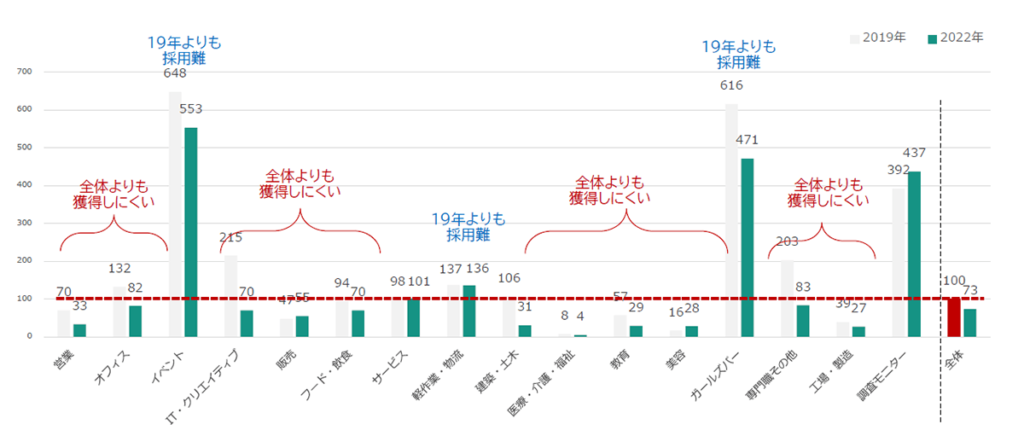Screen dimensions: 1024x436
Task: Click the red 全体 bar labeled 100
Action: 954,317
